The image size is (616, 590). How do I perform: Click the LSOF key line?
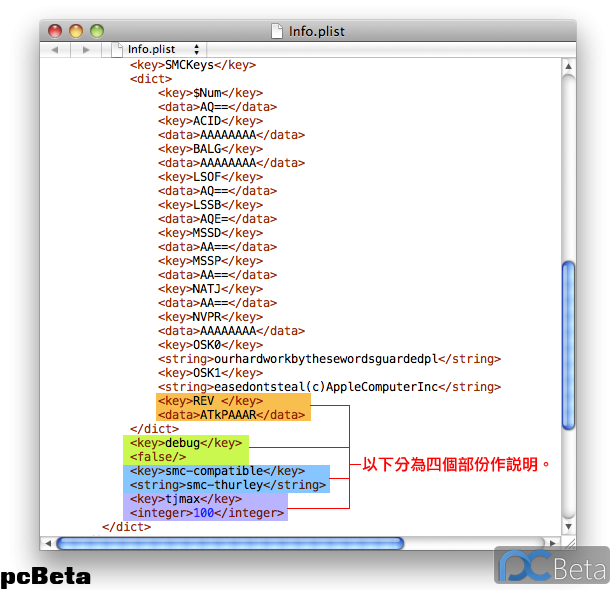[211, 177]
